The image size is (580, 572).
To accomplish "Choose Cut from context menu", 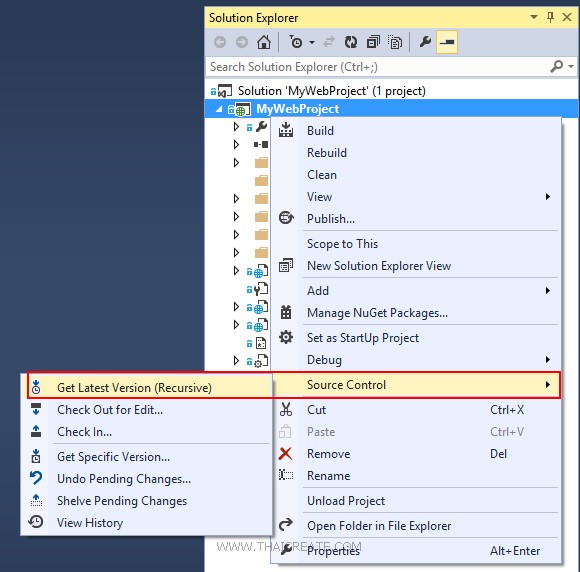I will pos(316,410).
